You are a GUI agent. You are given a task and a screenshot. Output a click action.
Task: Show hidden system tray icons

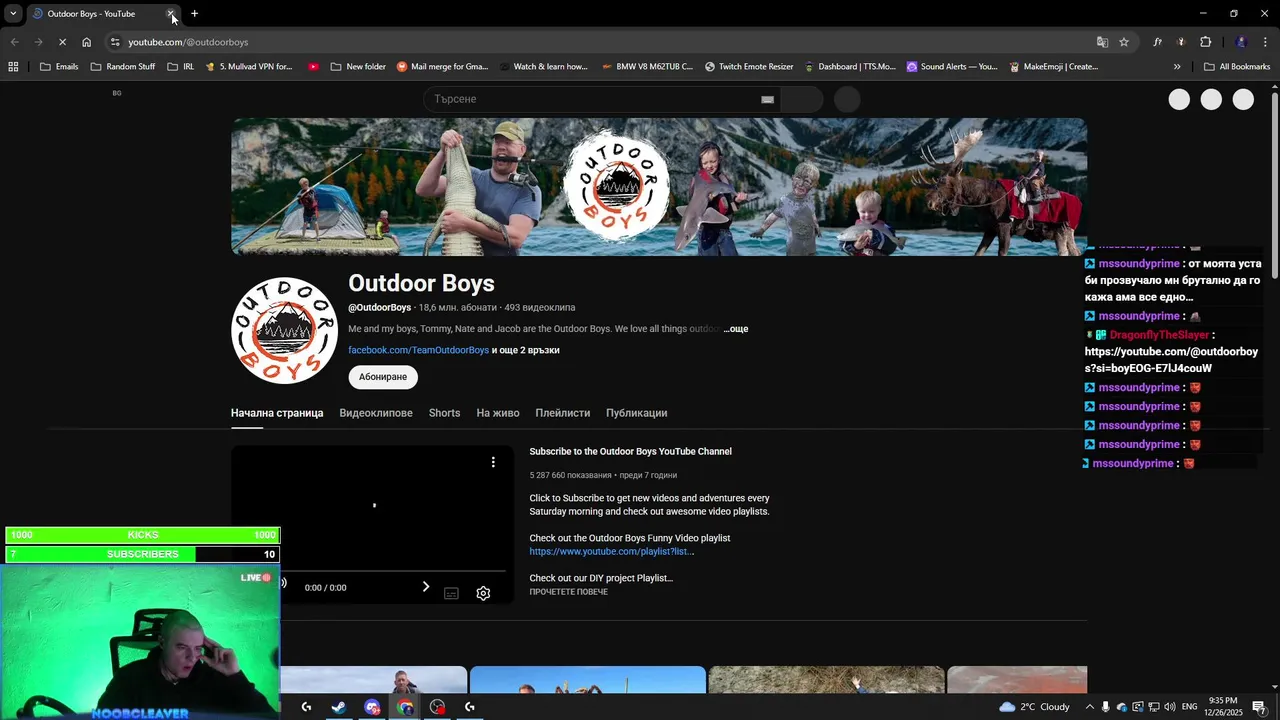(x=1089, y=707)
